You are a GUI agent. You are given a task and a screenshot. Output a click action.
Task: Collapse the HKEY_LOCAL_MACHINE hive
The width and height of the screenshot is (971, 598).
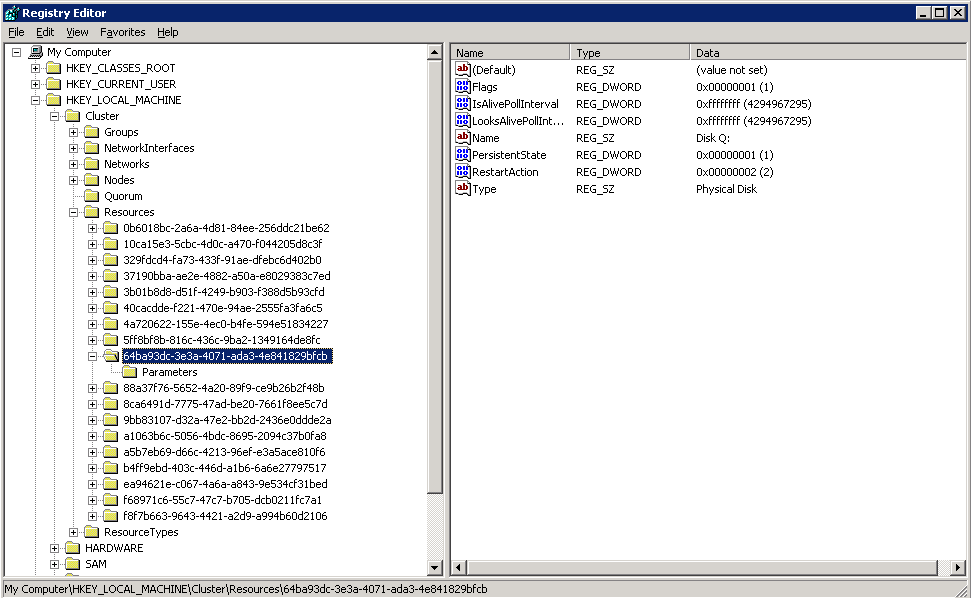(36, 100)
